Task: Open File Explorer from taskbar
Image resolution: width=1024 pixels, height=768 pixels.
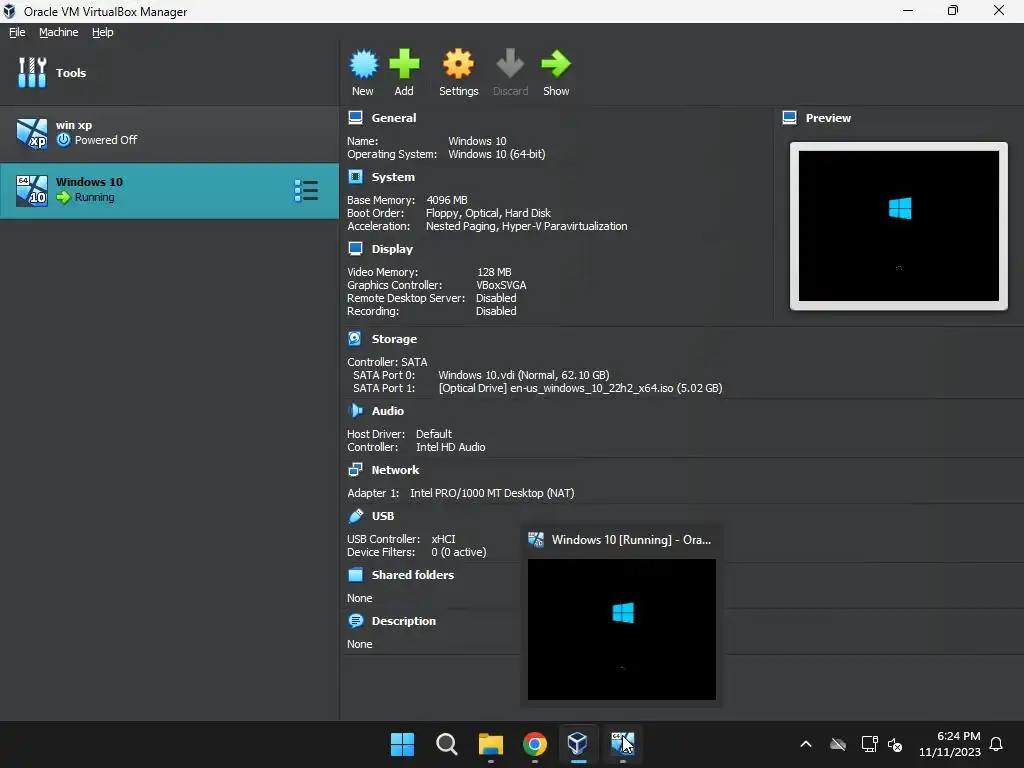Action: tap(490, 744)
